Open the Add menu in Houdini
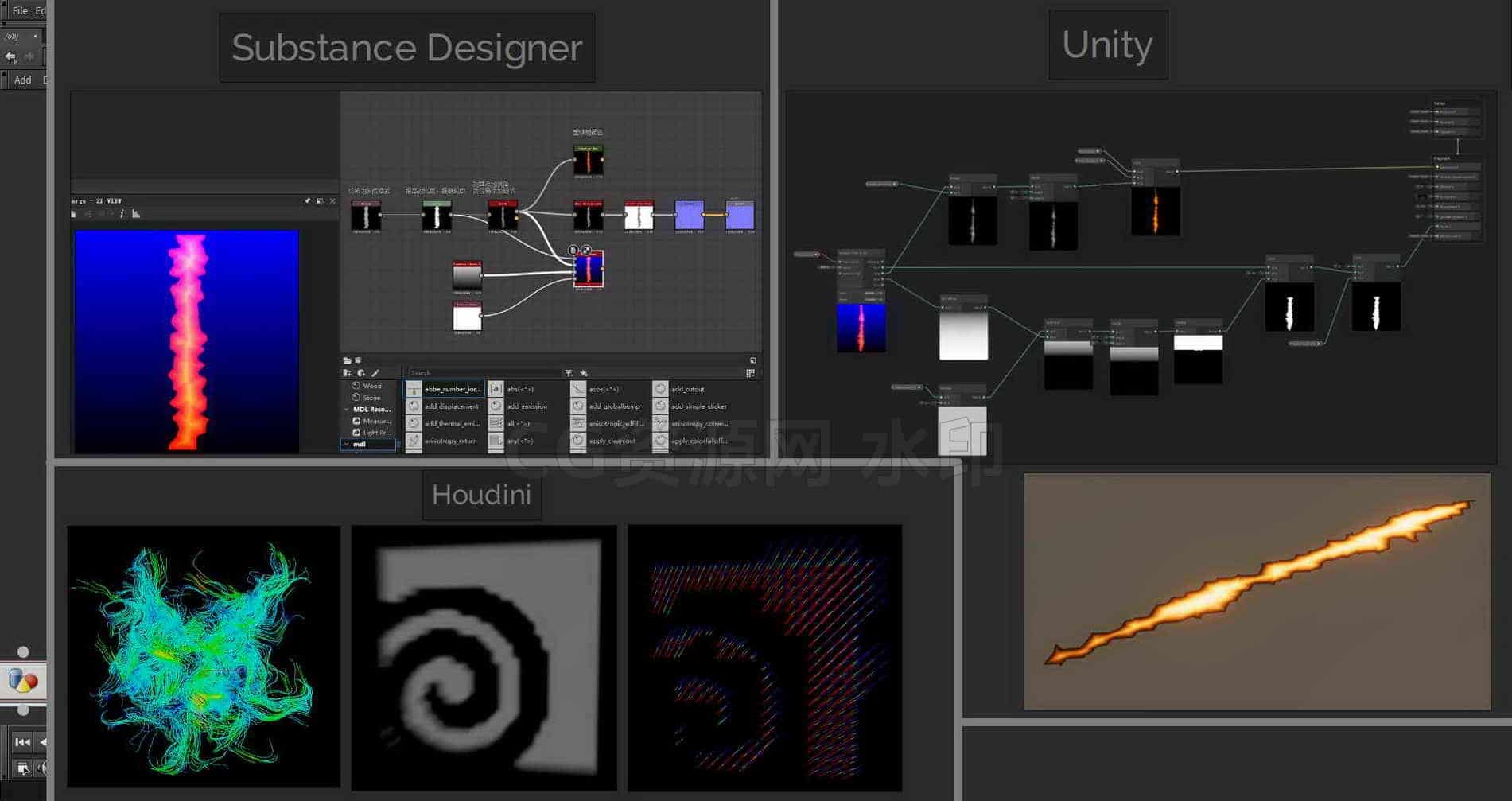 click(22, 80)
